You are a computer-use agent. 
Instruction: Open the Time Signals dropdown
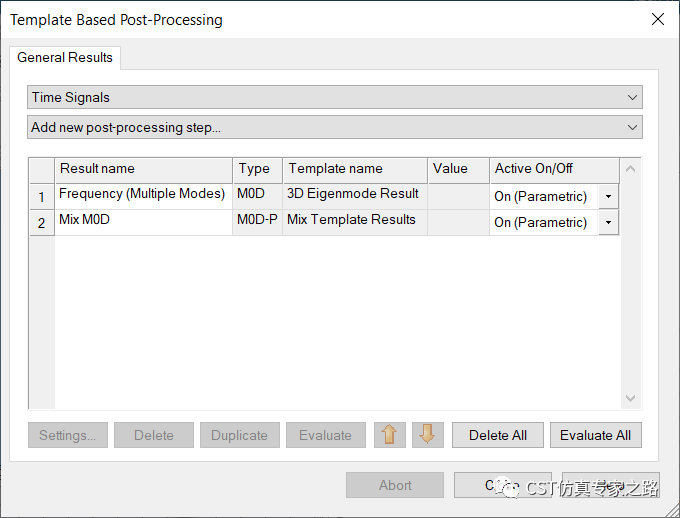pos(334,97)
